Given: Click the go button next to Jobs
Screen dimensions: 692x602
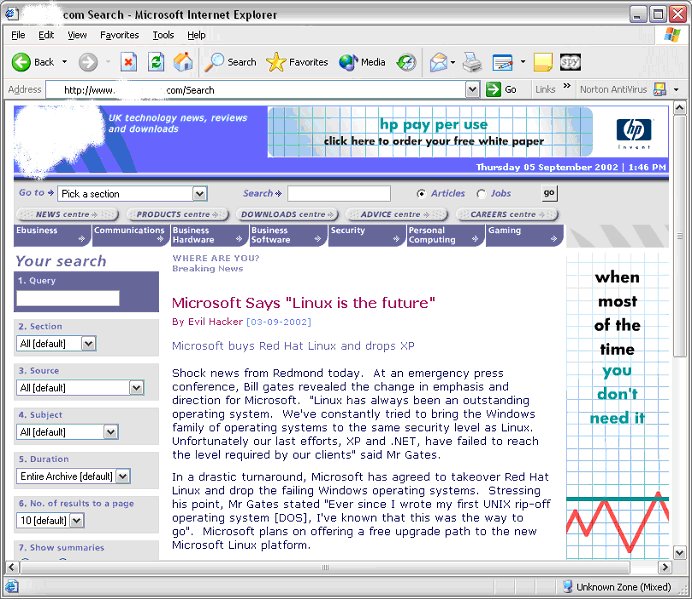Looking at the screenshot, I should pyautogui.click(x=549, y=193).
